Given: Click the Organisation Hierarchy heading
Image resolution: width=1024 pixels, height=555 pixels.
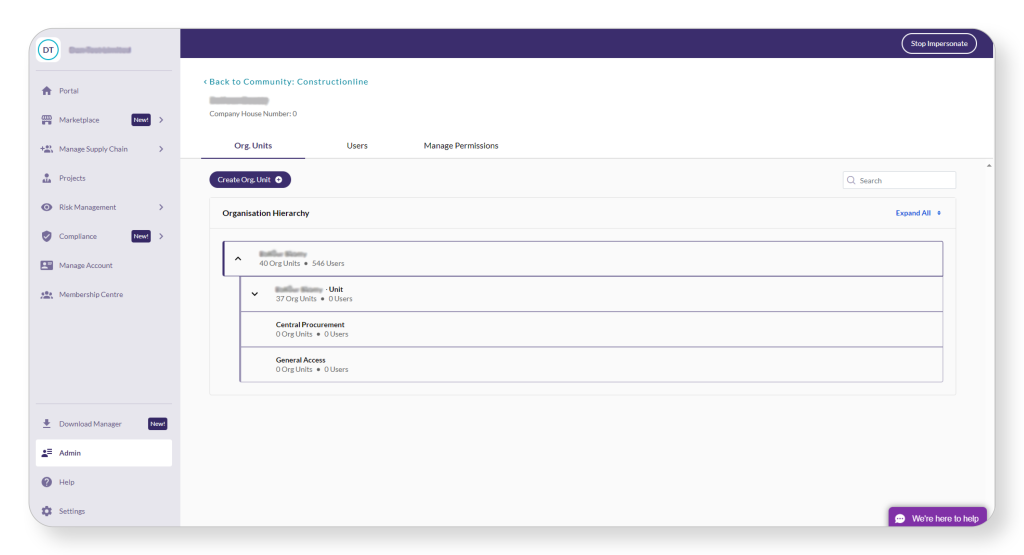Looking at the screenshot, I should click(266, 213).
